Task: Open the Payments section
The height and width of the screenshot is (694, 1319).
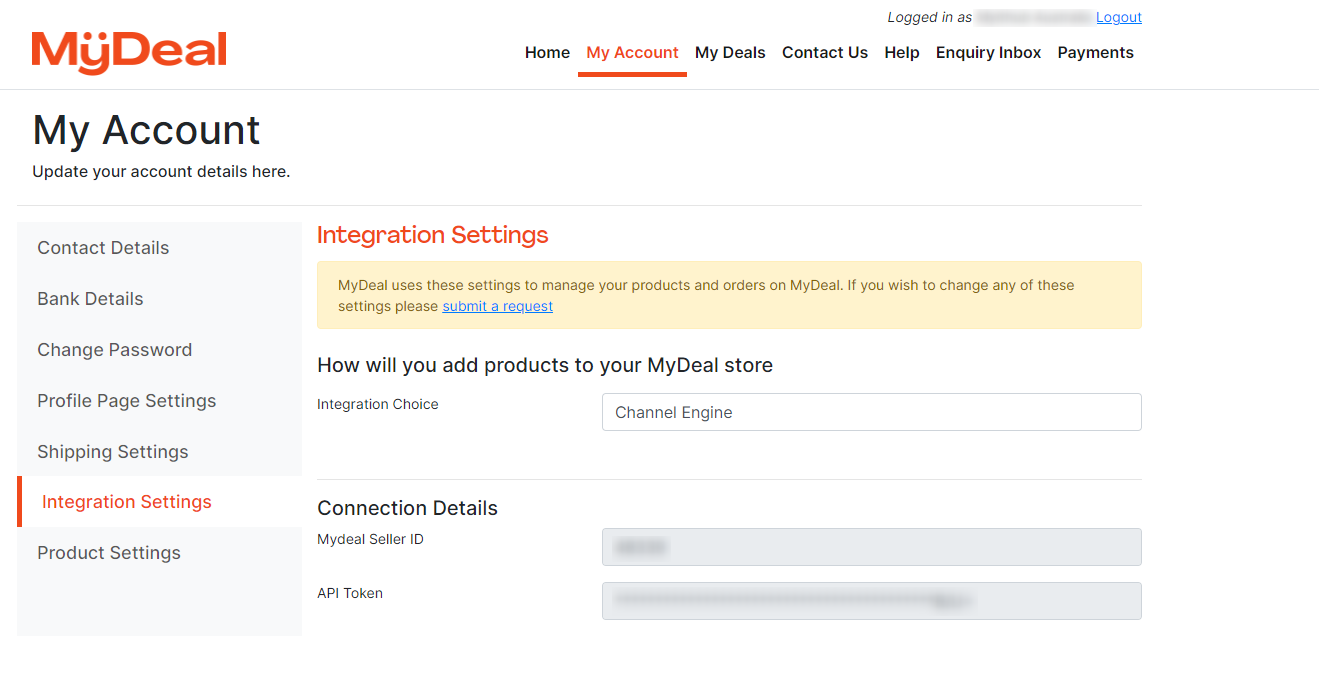Action: (x=1096, y=53)
